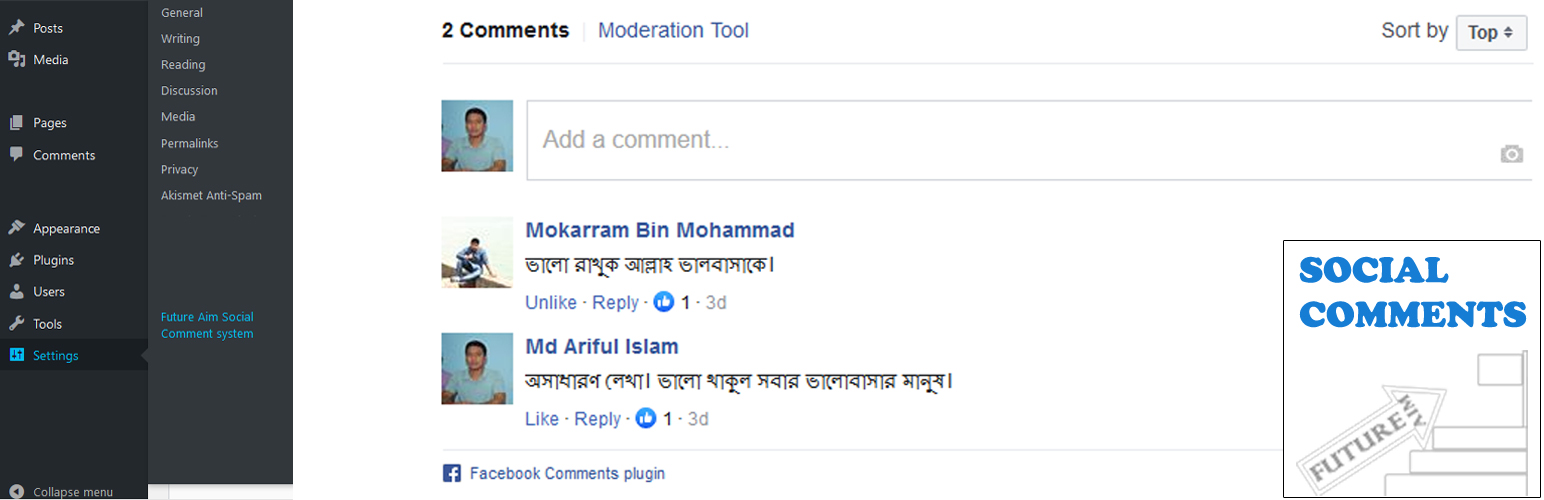Open the Moderation Tool link

pyautogui.click(x=673, y=30)
